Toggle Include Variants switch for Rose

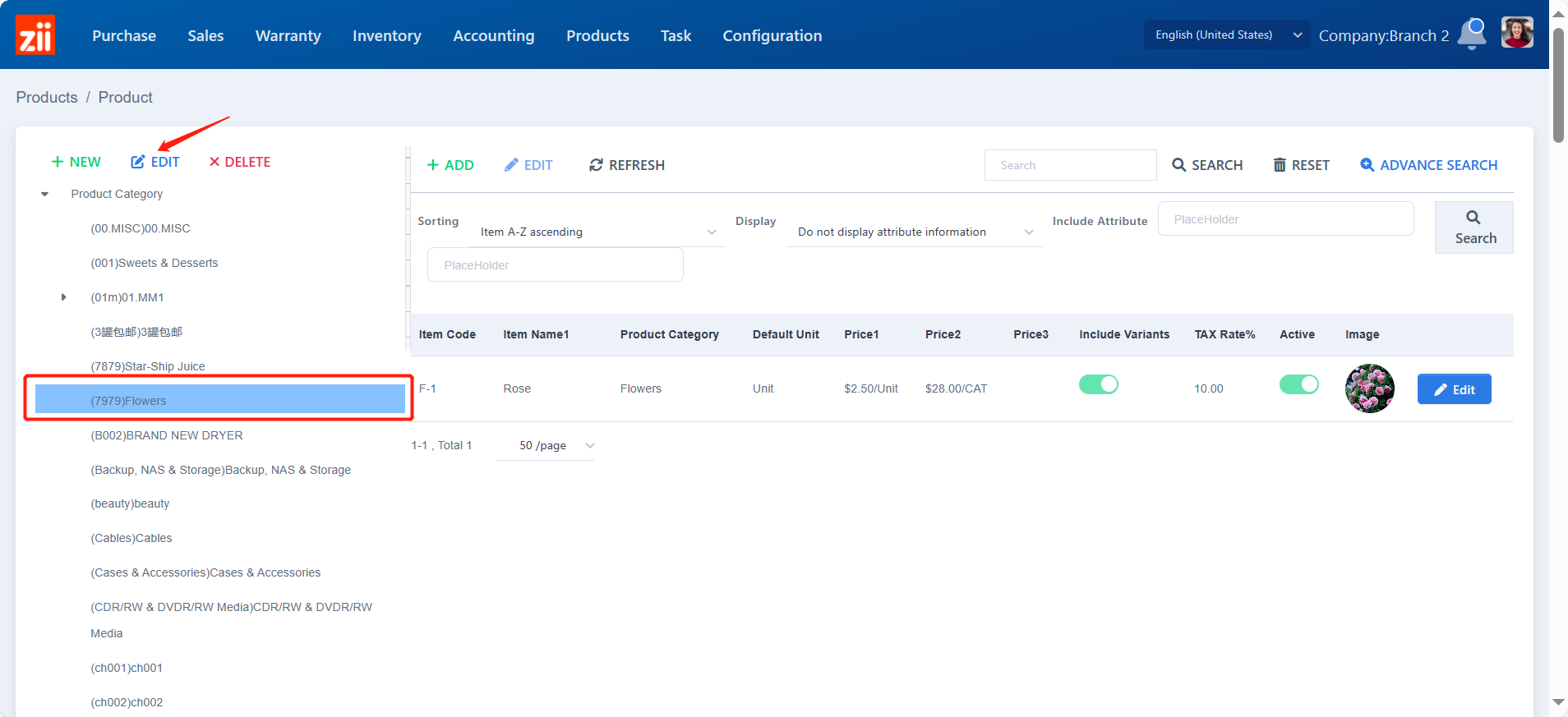[1098, 384]
